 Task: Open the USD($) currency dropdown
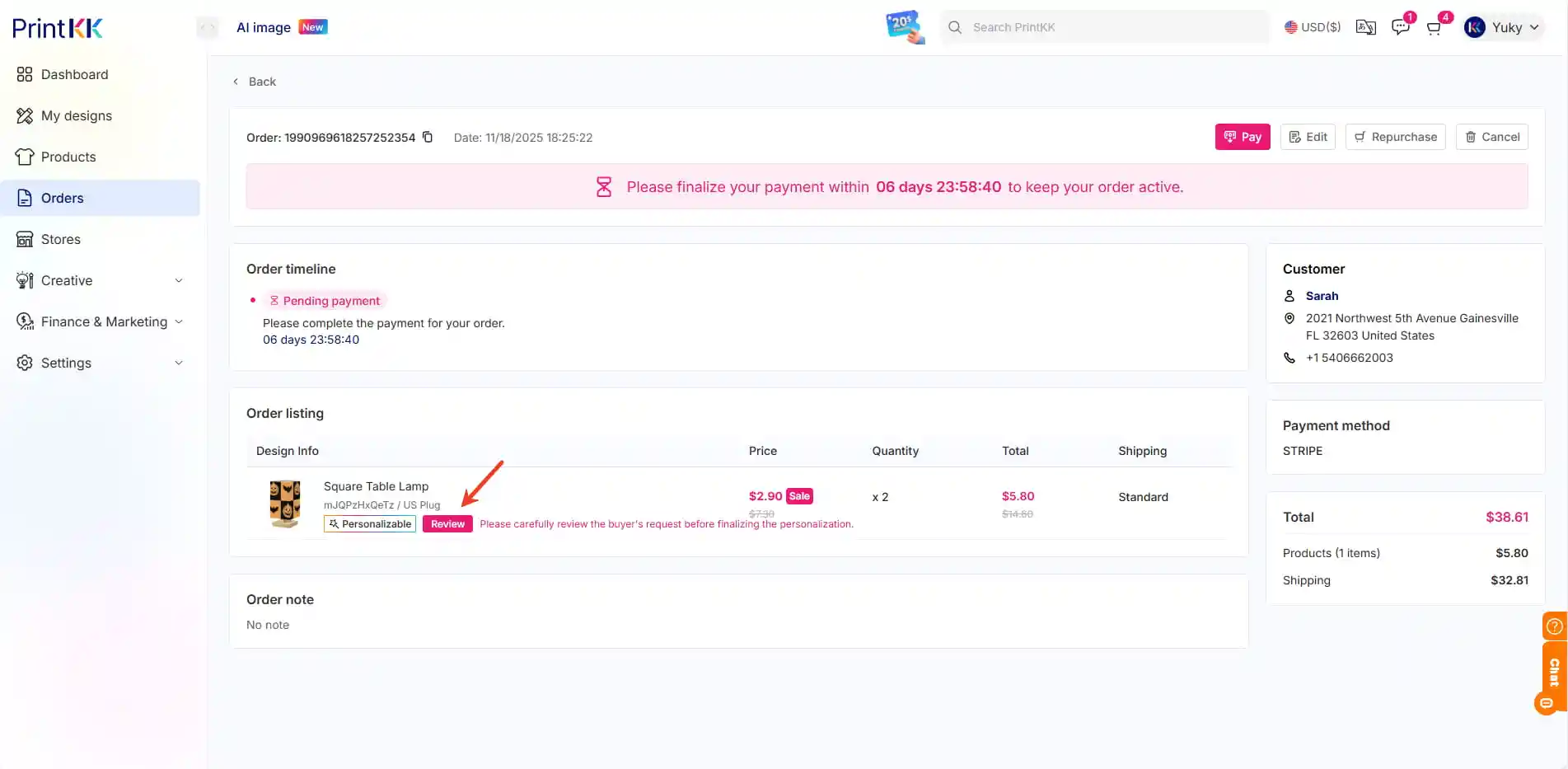coord(1313,26)
